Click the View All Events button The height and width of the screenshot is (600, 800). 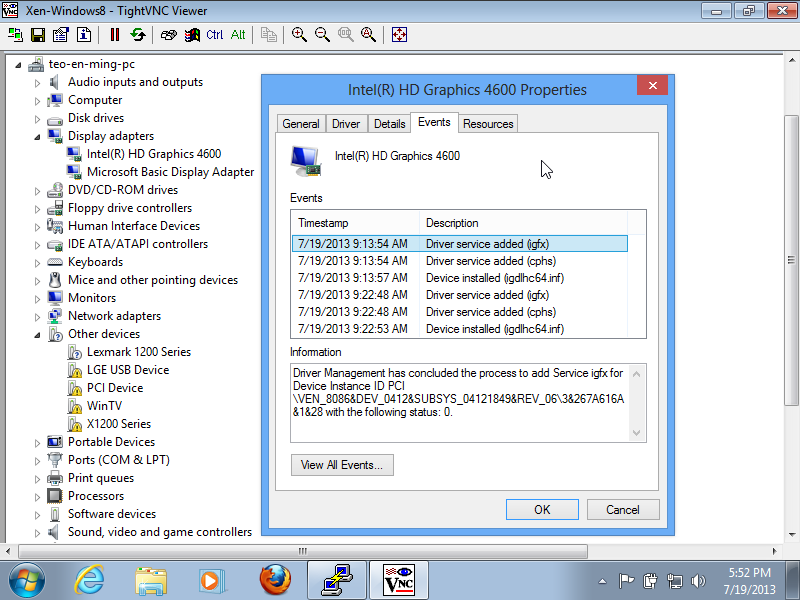tap(341, 465)
